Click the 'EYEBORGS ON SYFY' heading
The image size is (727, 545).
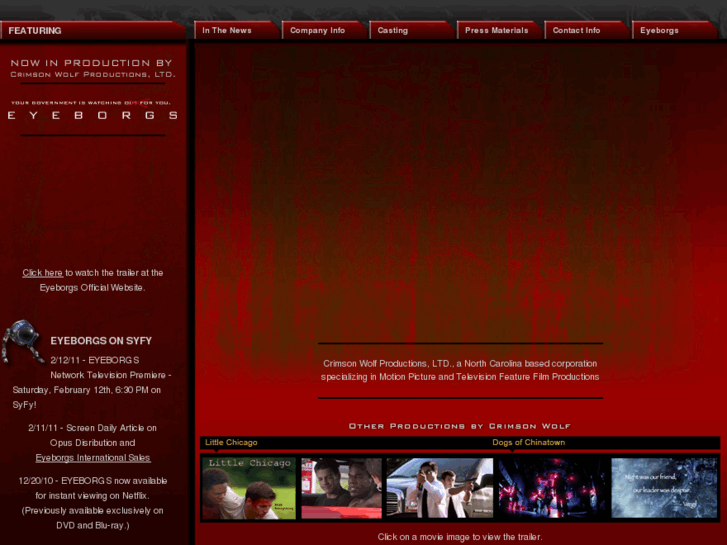(x=101, y=341)
